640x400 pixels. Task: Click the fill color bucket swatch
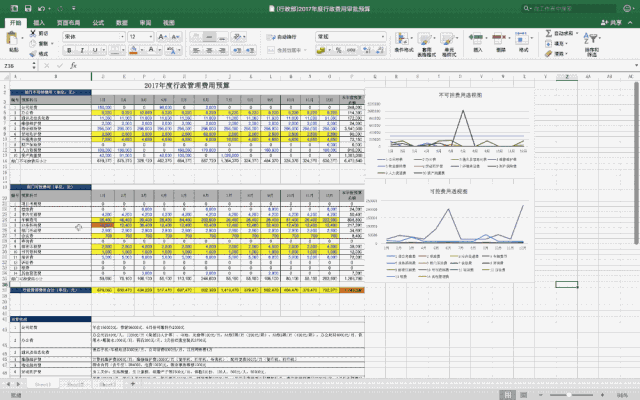click(133, 50)
